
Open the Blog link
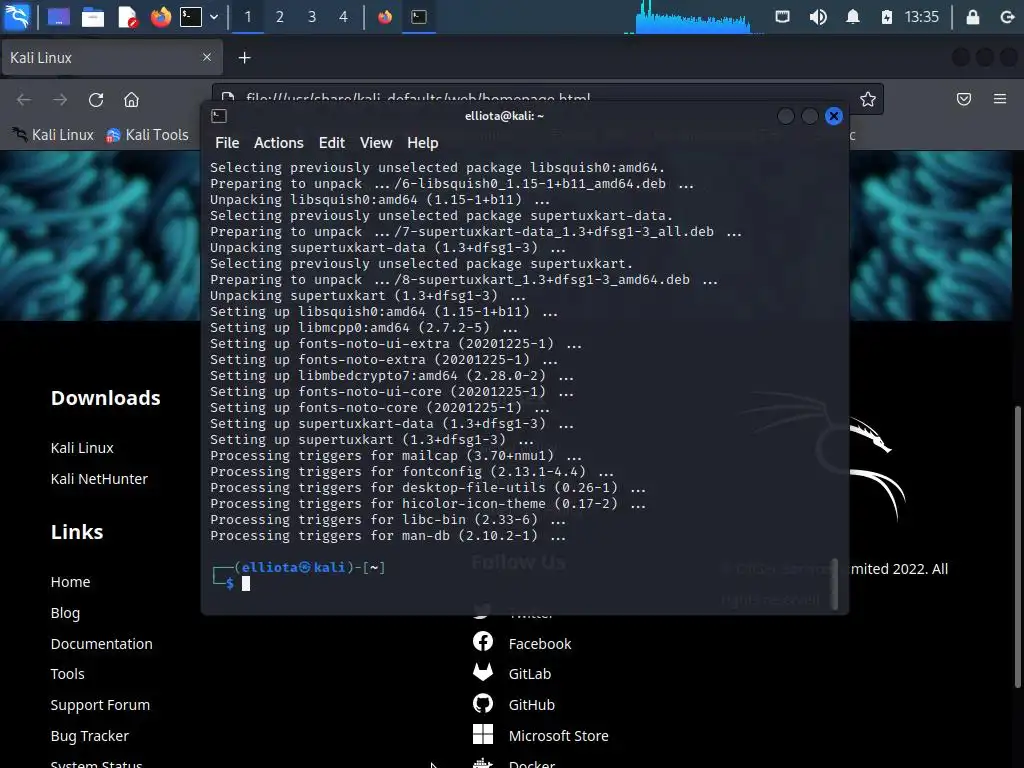[65, 613]
